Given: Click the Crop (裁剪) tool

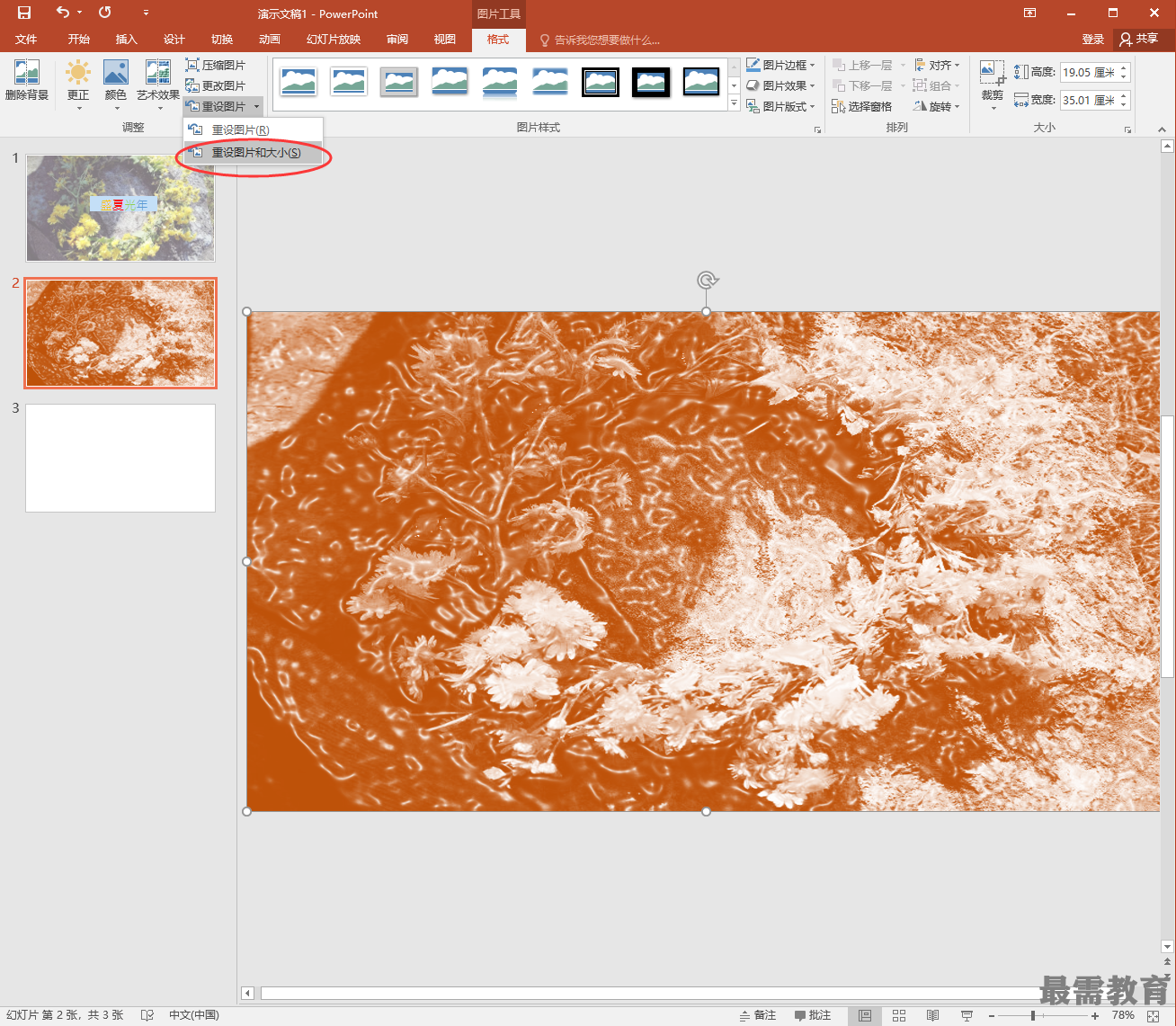Looking at the screenshot, I should tap(993, 85).
